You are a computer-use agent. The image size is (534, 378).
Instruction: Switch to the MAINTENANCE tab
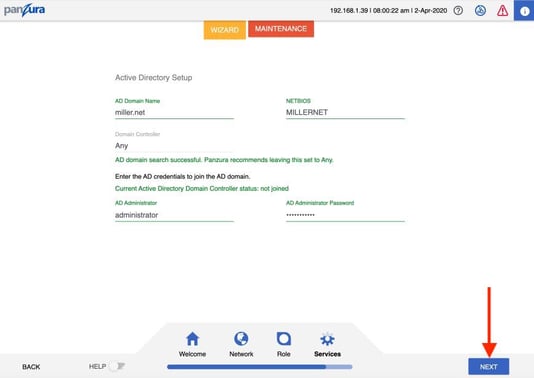tap(281, 29)
